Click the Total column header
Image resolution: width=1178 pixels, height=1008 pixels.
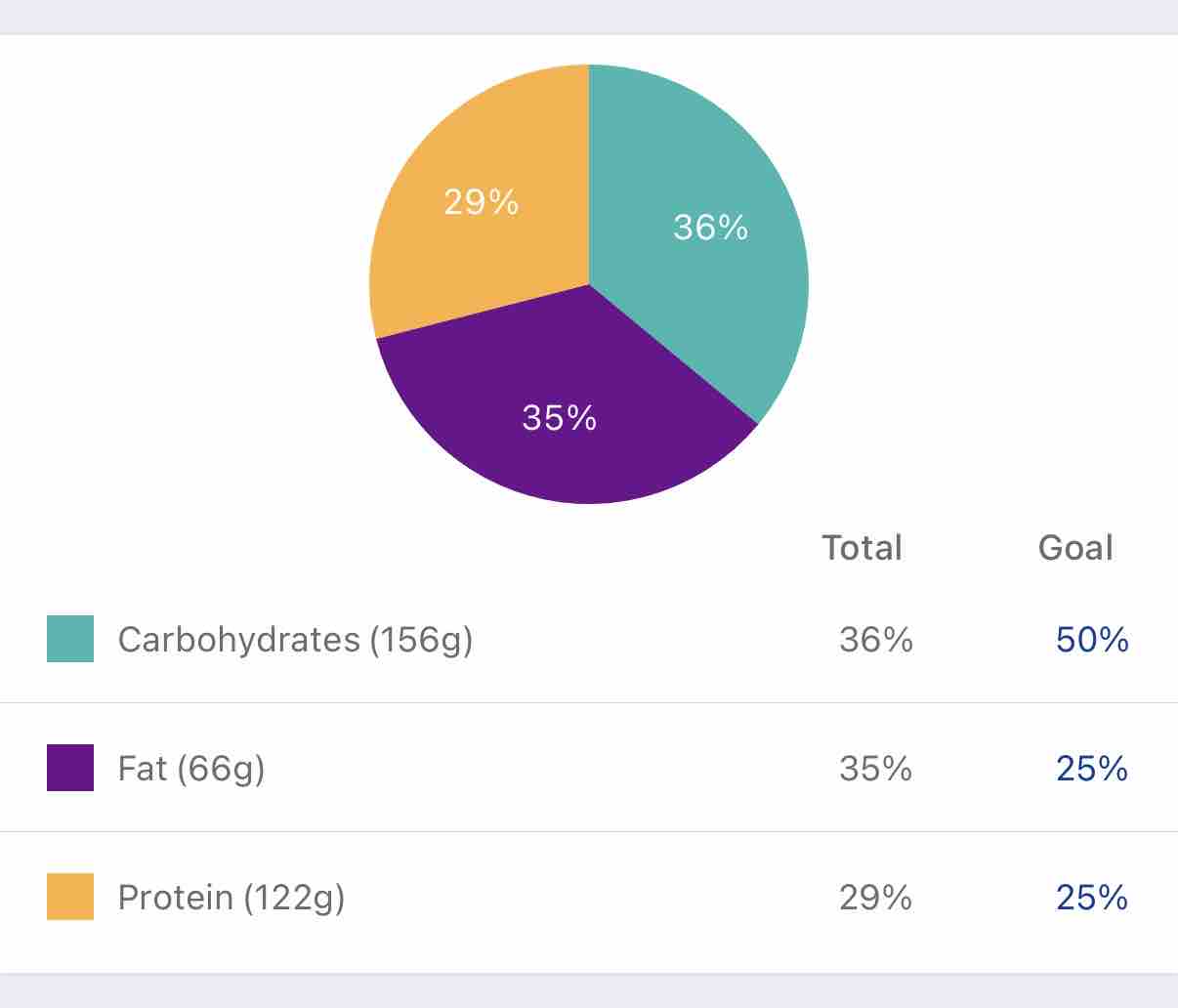[x=862, y=548]
